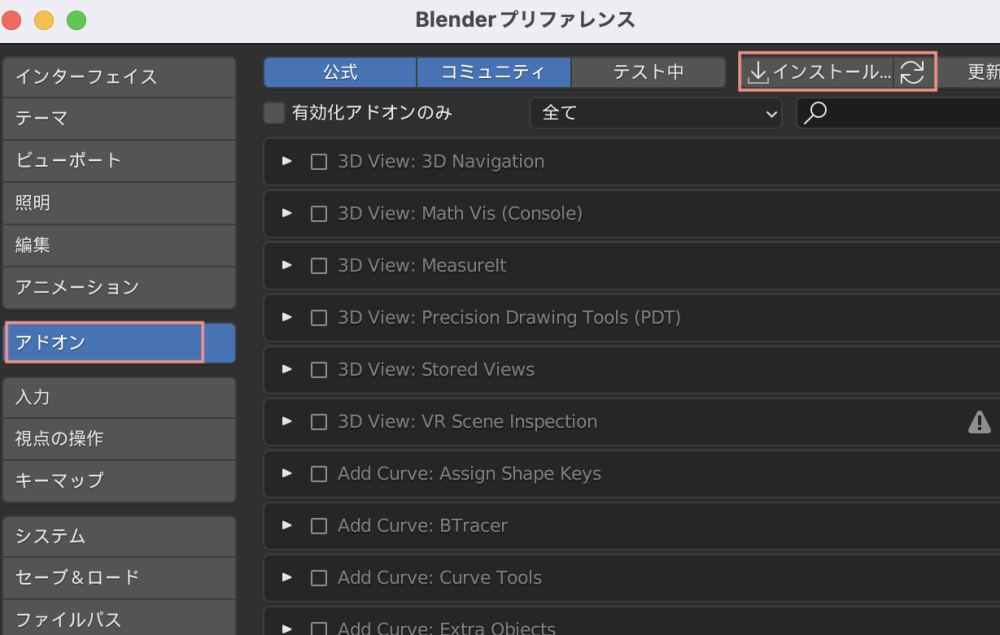
Task: Enable the Curve Tools add-on
Action: (x=319, y=577)
